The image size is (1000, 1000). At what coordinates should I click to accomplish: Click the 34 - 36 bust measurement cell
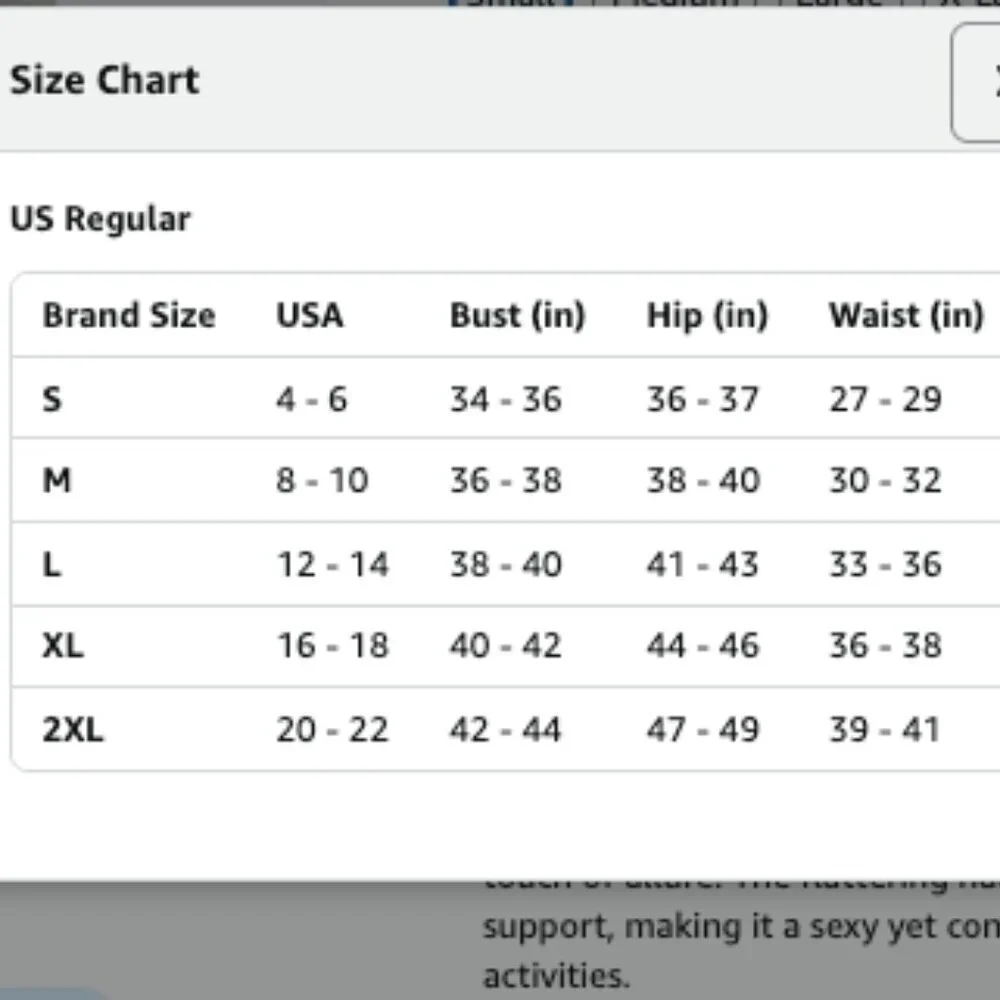[506, 399]
